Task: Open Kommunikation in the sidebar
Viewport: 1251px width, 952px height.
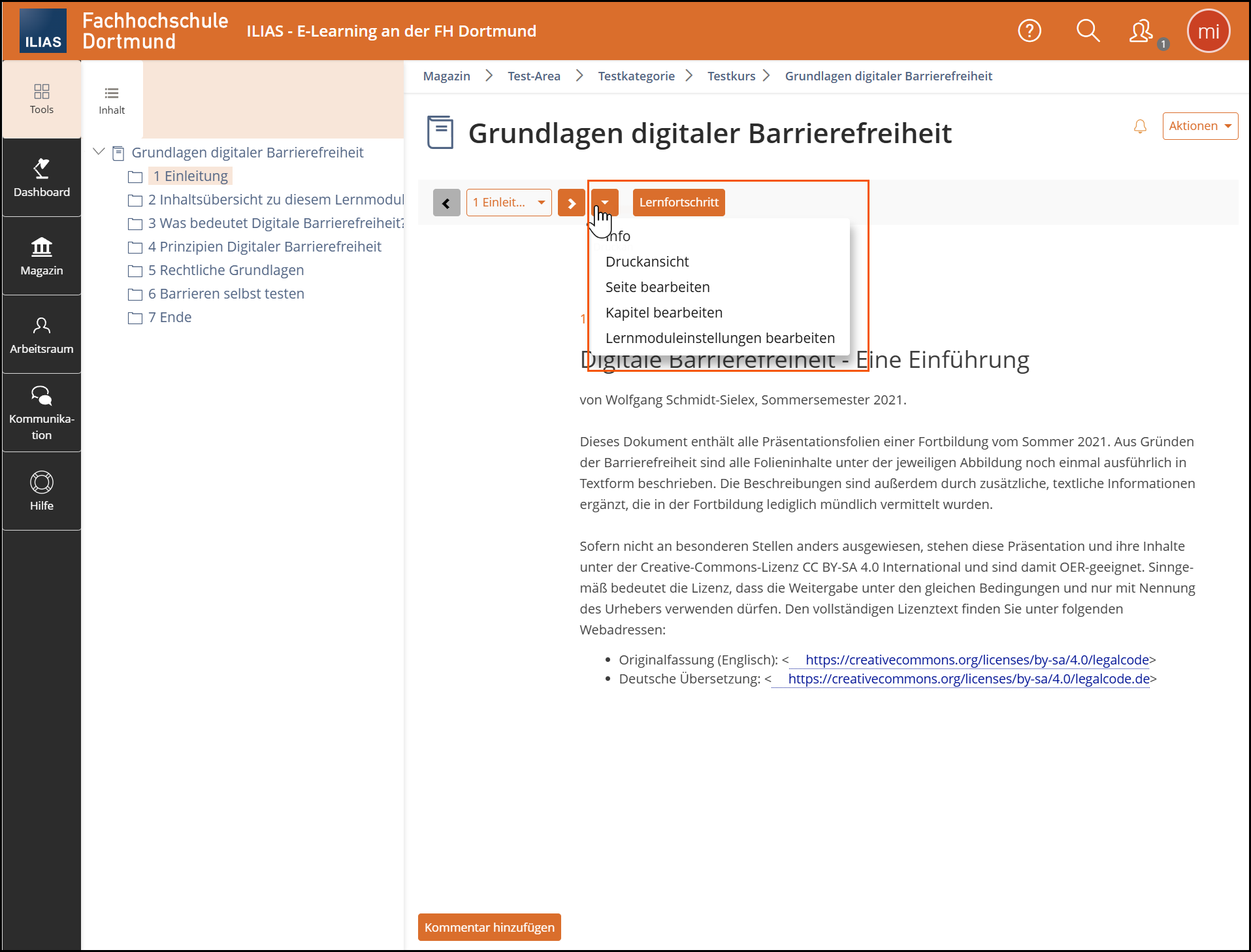Action: (42, 413)
